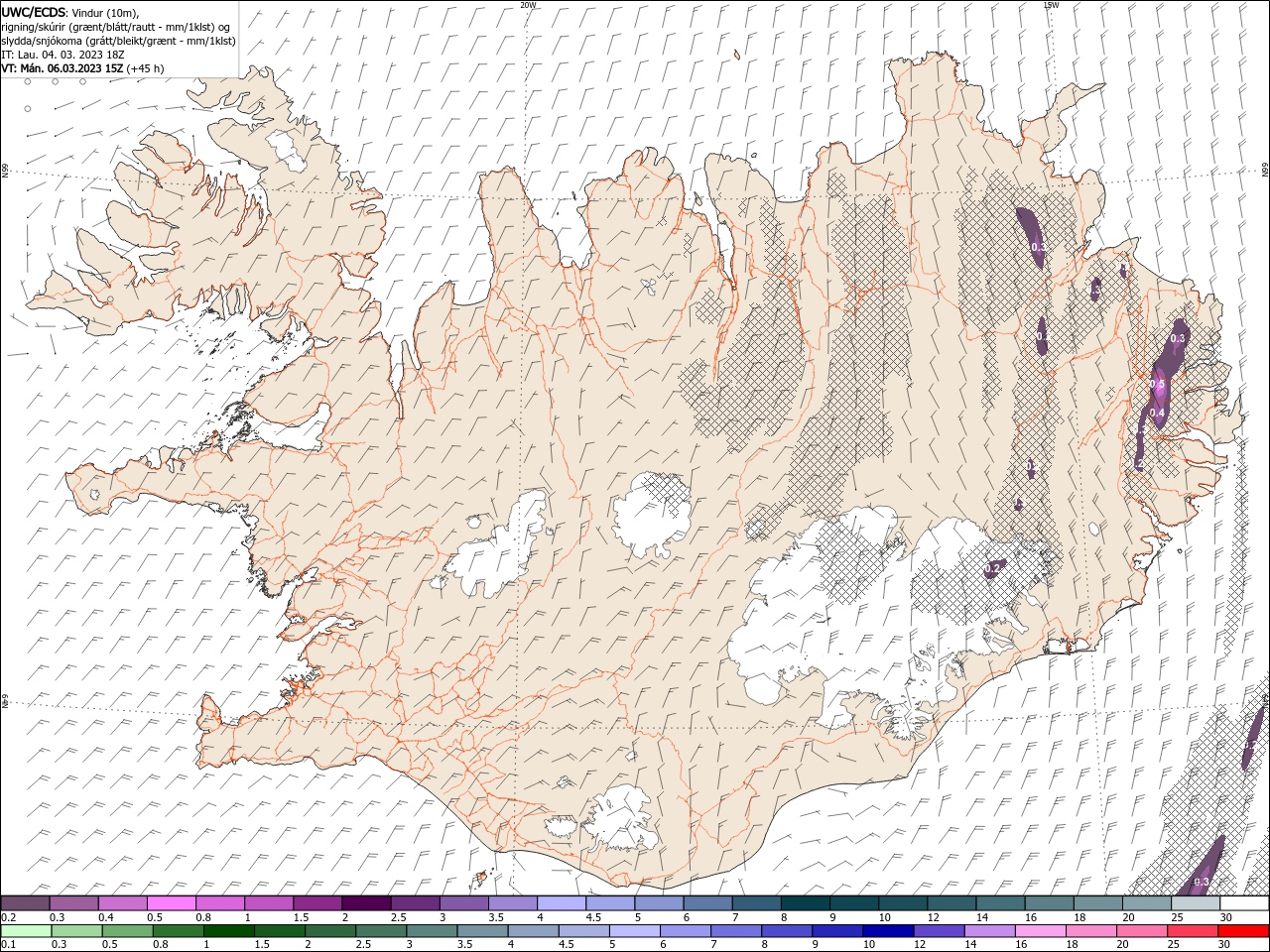Viewport: 1270px width, 952px height.
Task: Choose the dark purple top-row swatch labeled 2
Action: click(366, 903)
